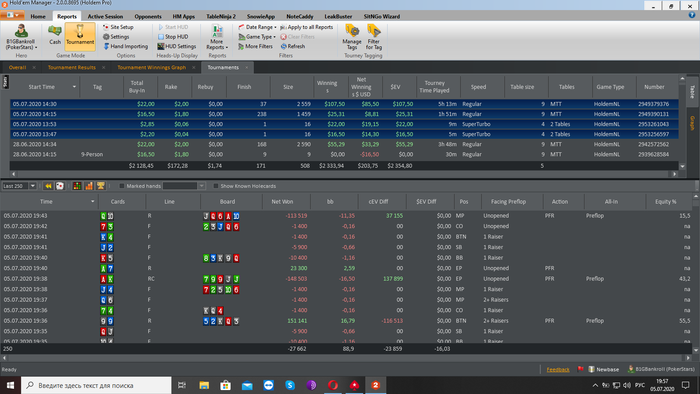Expand More Reports dropdown

pos(217,37)
